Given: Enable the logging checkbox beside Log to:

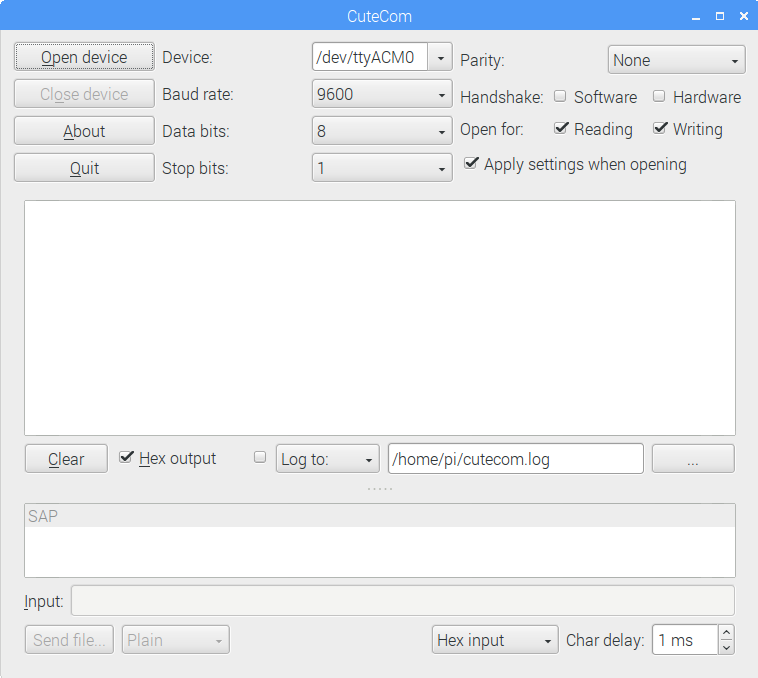Looking at the screenshot, I should click(260, 457).
